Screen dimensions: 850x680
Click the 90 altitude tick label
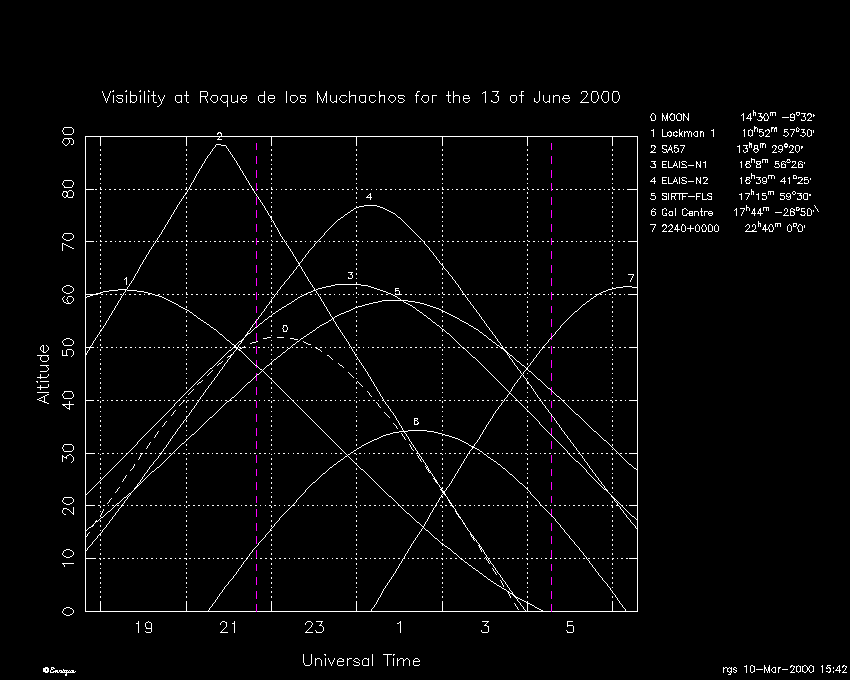[x=68, y=137]
